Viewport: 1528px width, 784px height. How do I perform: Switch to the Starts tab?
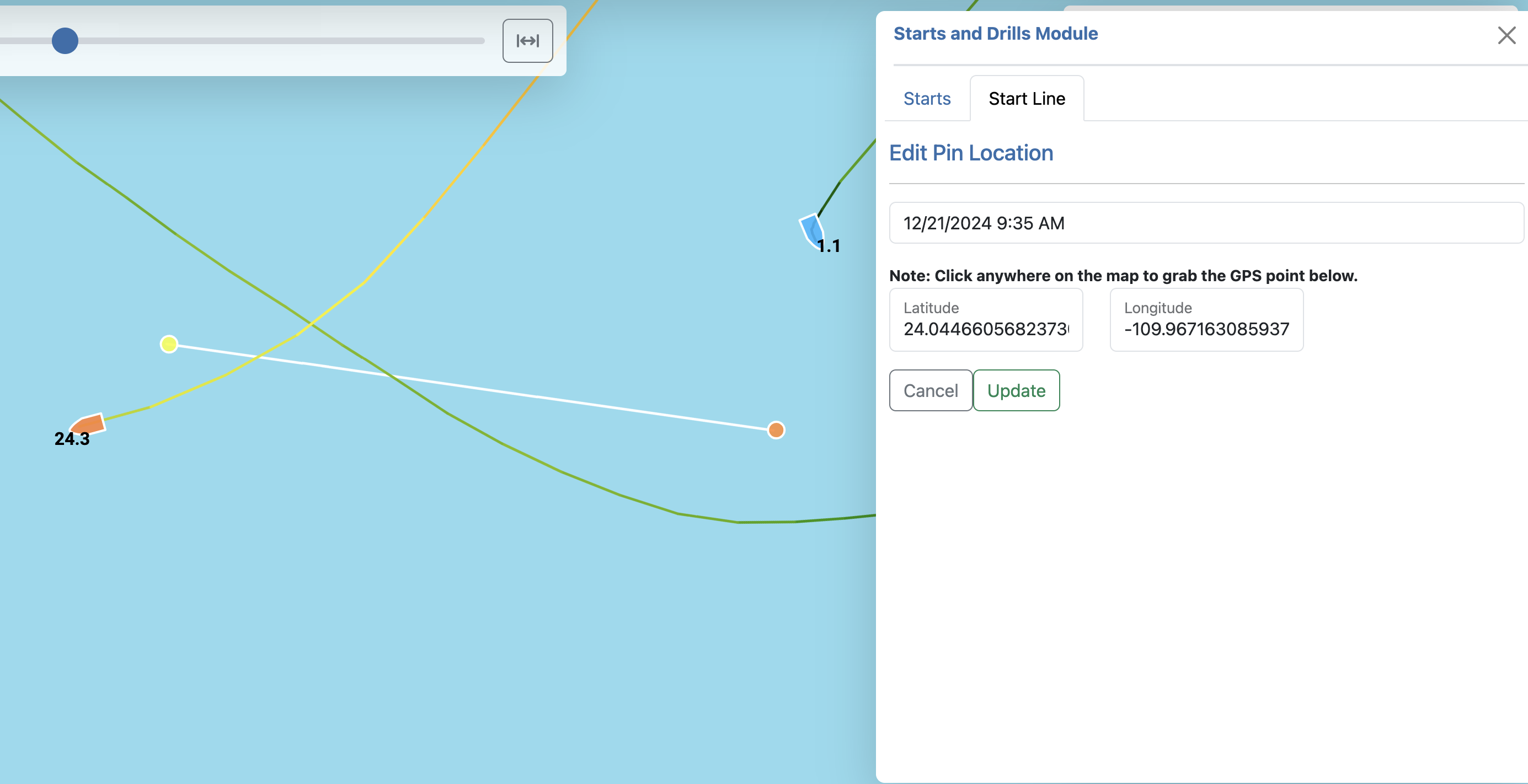pos(927,99)
